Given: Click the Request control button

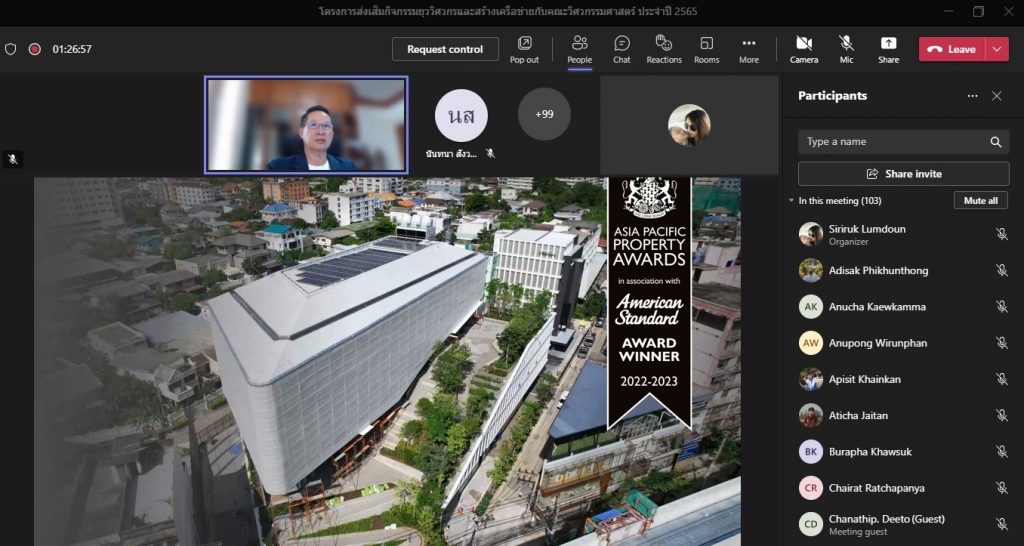Looking at the screenshot, I should (x=445, y=49).
